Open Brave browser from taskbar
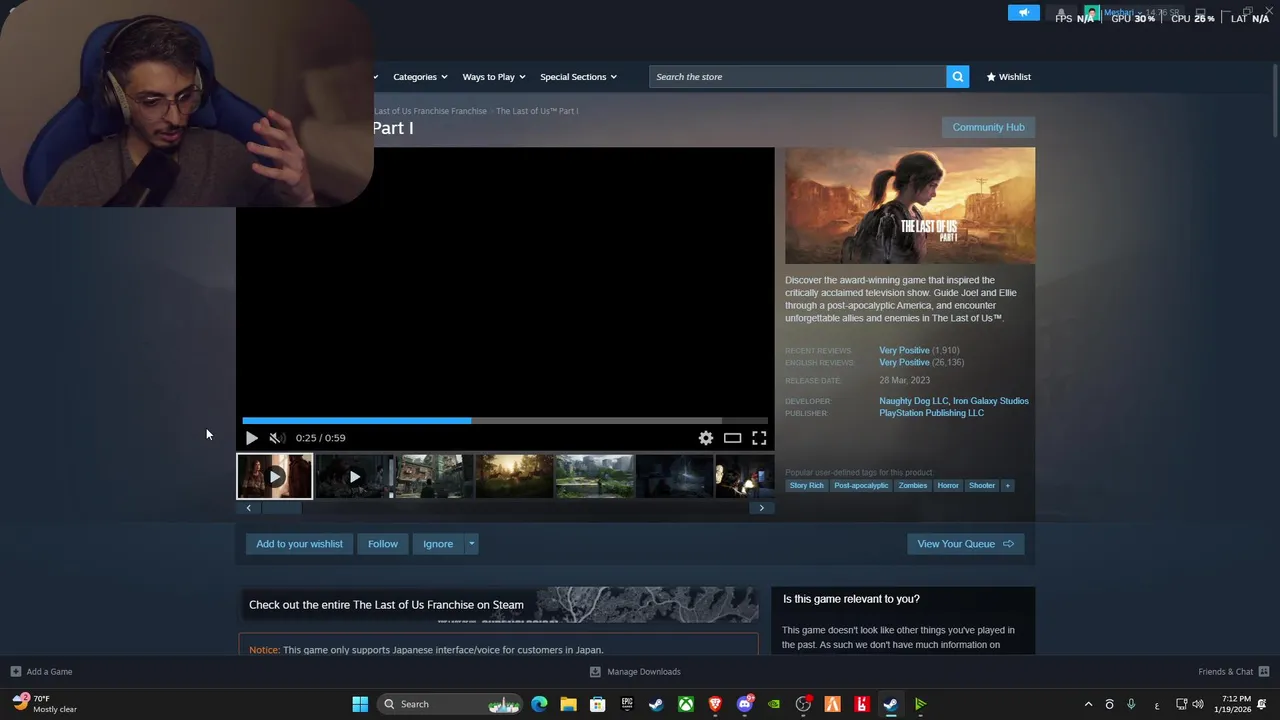 tap(715, 704)
